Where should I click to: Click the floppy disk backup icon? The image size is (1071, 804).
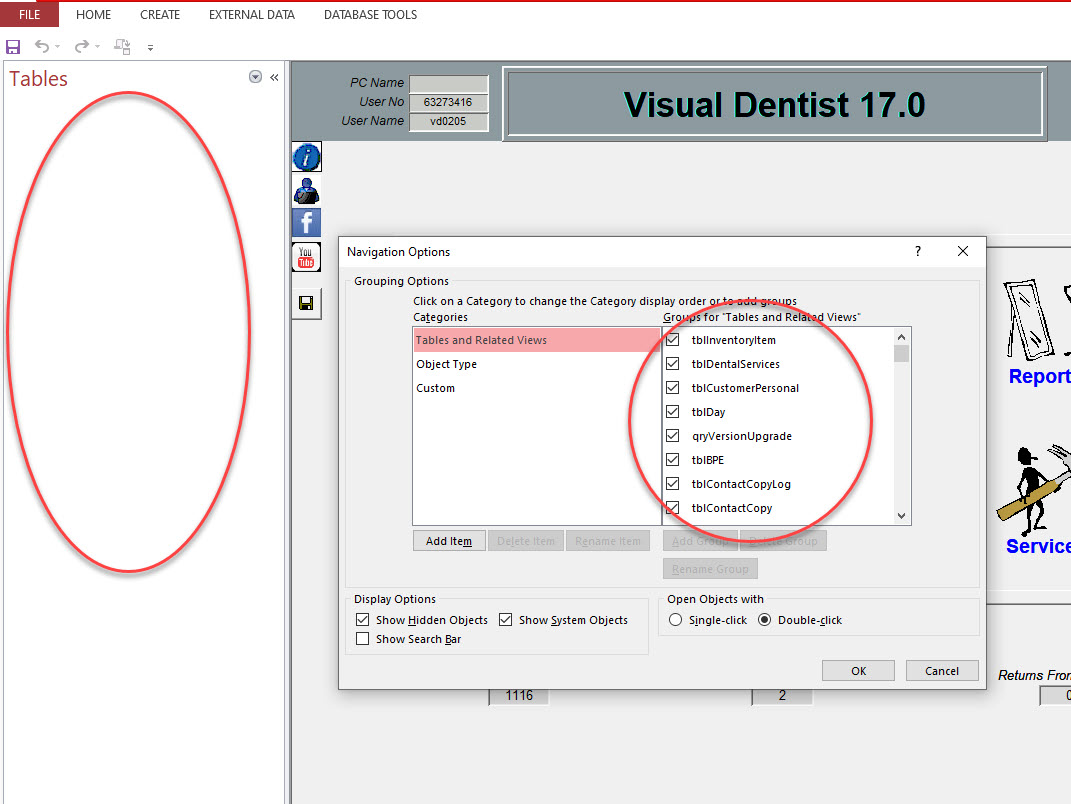pos(306,303)
